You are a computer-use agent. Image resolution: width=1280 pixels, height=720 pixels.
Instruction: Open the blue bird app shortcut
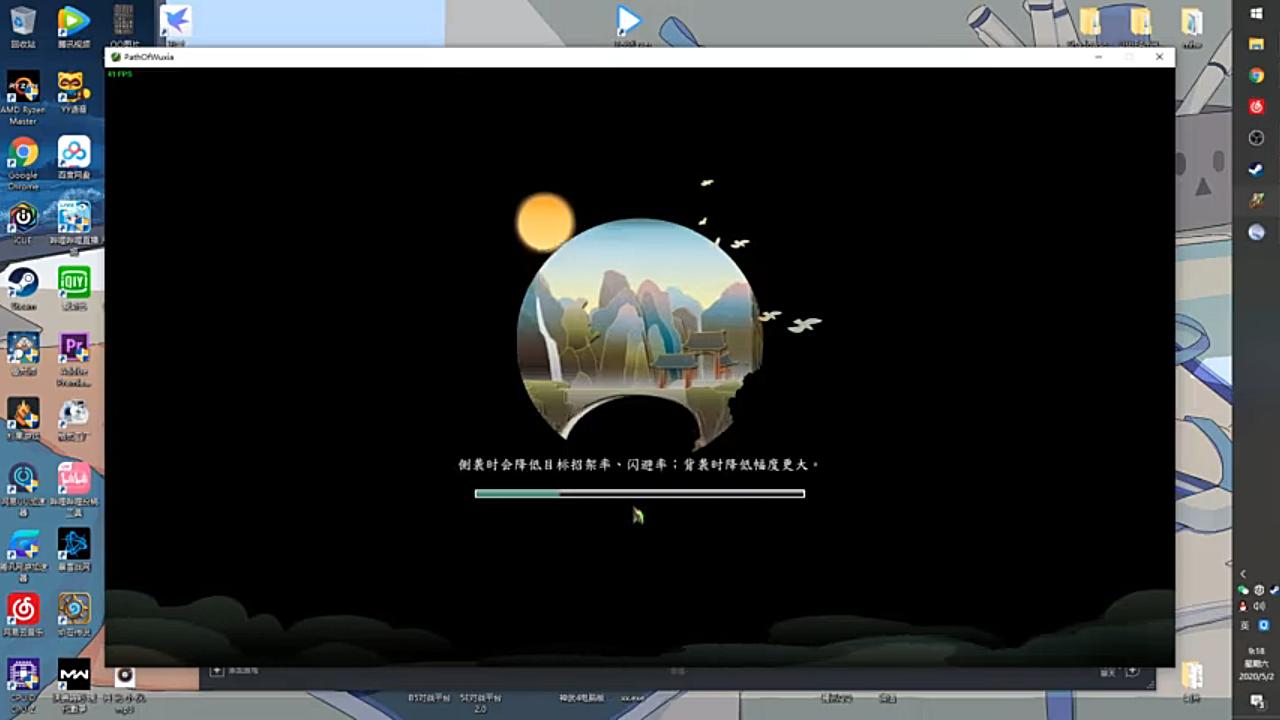coord(176,25)
